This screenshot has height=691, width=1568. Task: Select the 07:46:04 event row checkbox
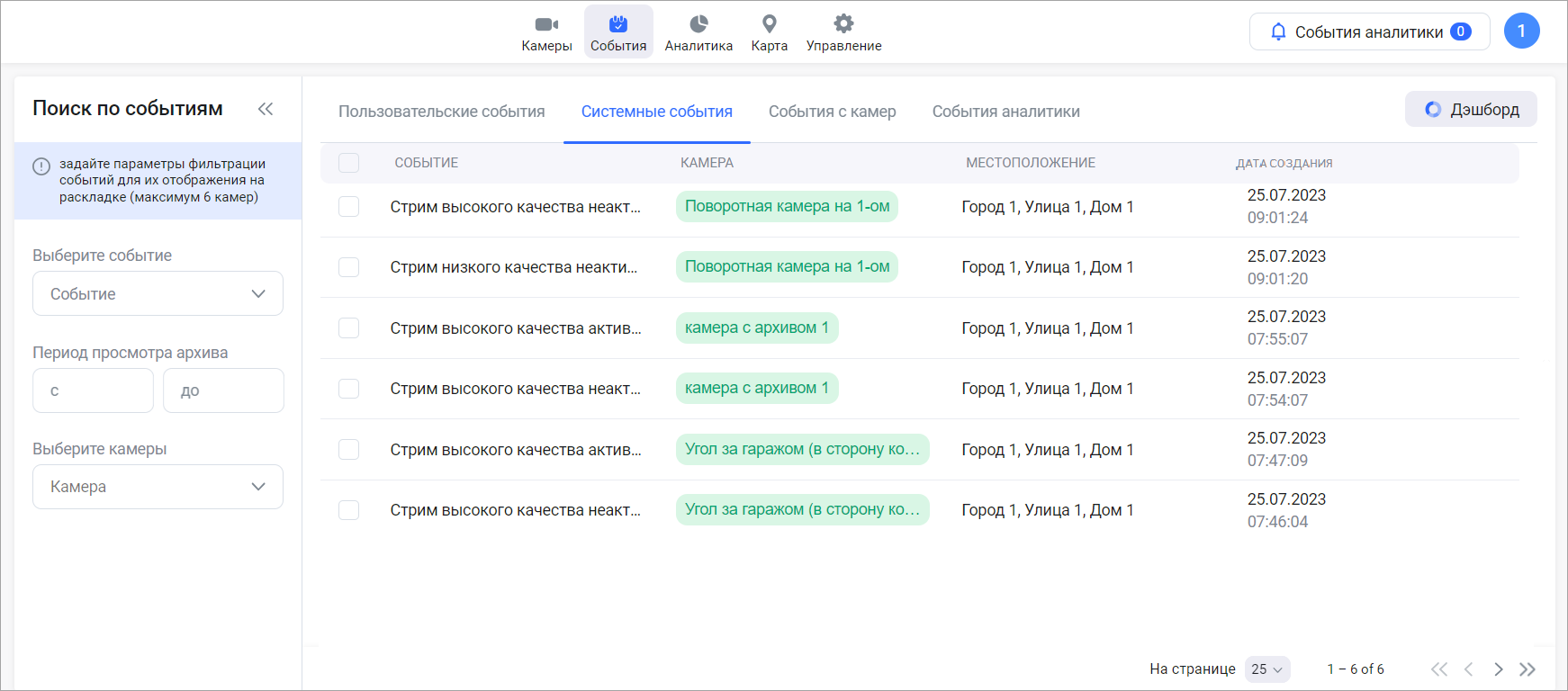pyautogui.click(x=349, y=510)
